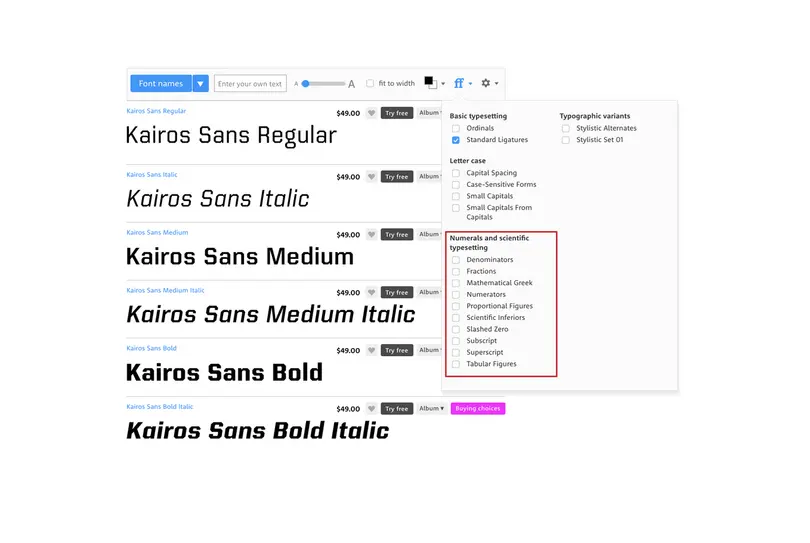Open Album dropdown for Kairos Sans Bold Italic

click(x=431, y=409)
